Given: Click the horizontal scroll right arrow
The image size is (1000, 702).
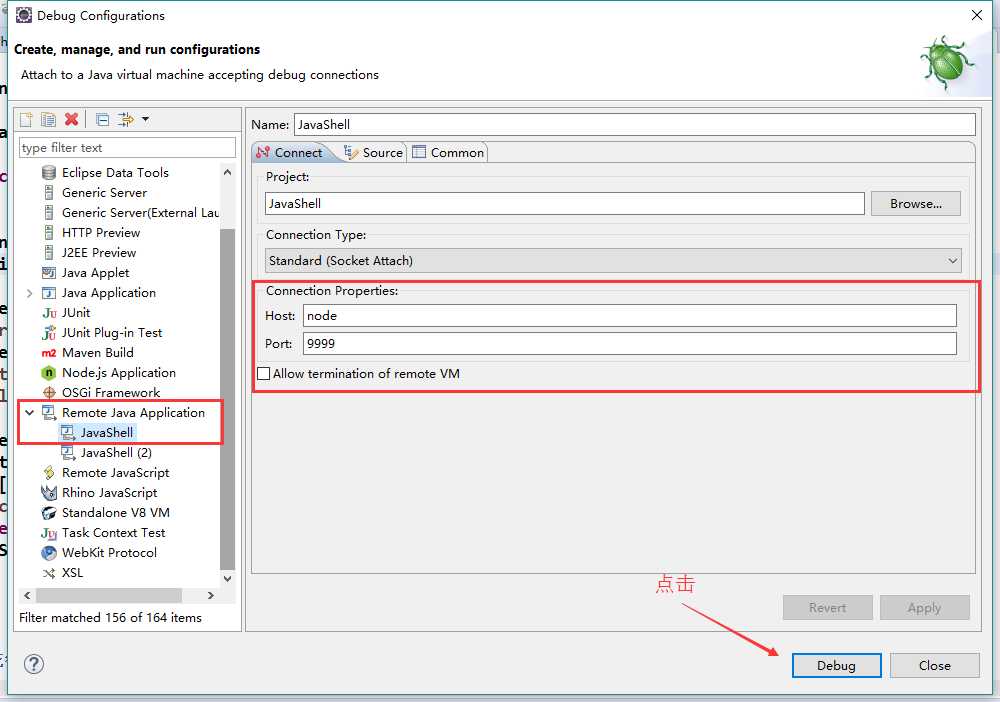Looking at the screenshot, I should [210, 596].
